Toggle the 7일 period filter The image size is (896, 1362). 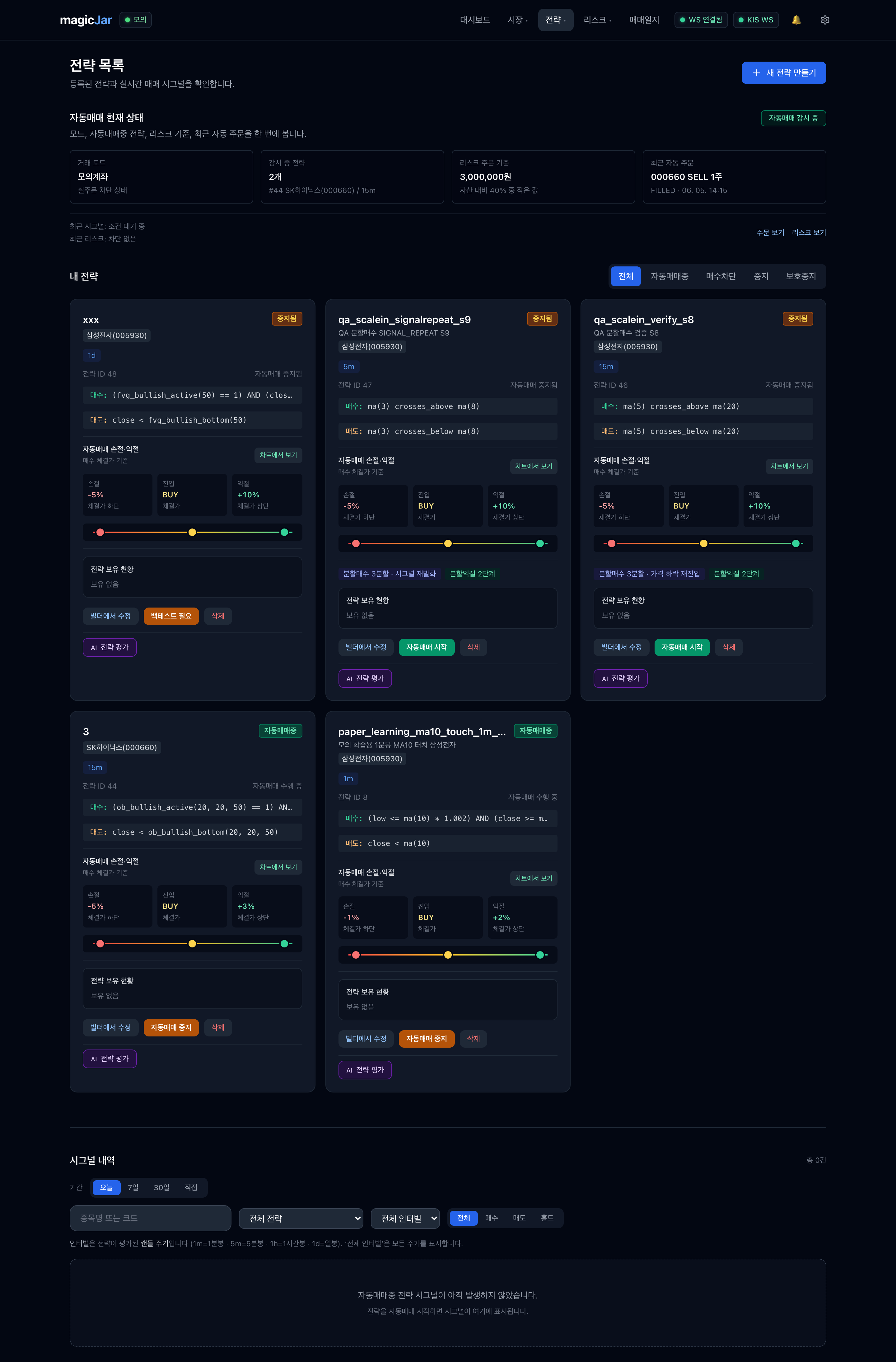(x=133, y=1187)
